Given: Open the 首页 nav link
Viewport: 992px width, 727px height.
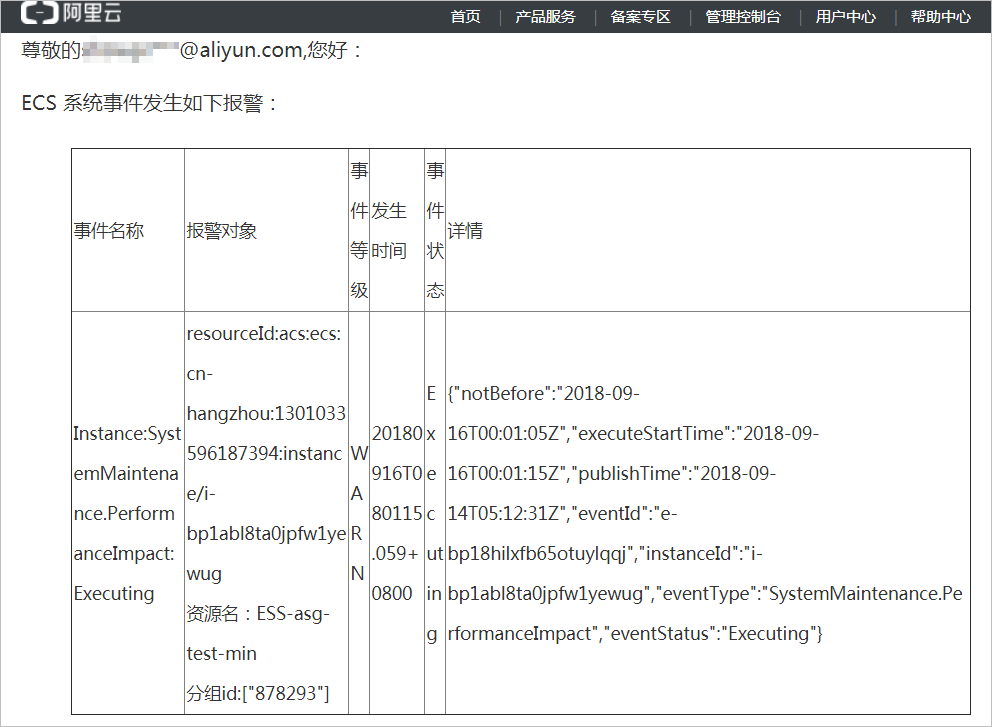Looking at the screenshot, I should tap(466, 16).
